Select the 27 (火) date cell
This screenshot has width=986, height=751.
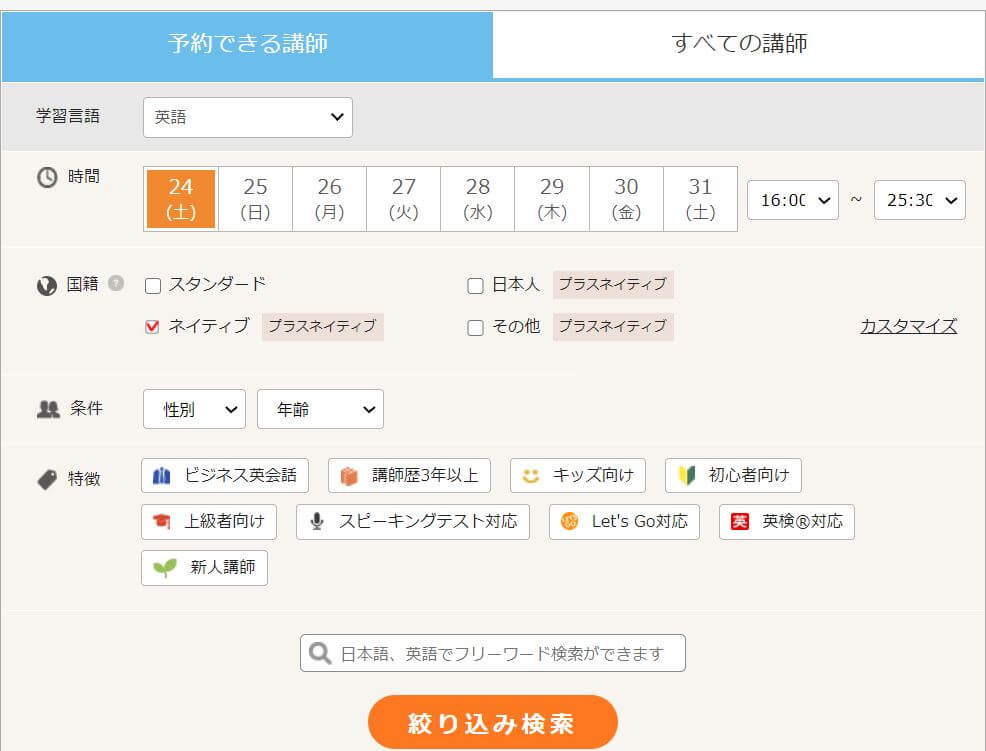coord(403,198)
